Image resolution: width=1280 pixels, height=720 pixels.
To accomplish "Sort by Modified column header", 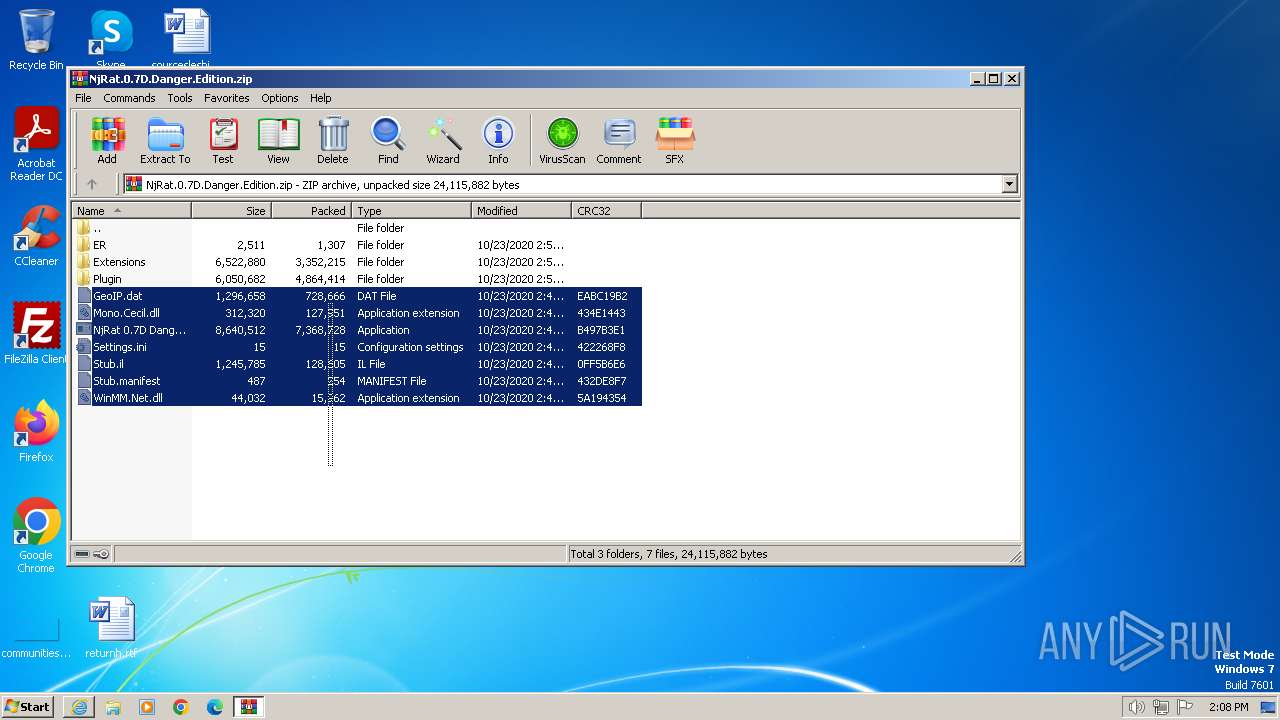I will [x=521, y=211].
